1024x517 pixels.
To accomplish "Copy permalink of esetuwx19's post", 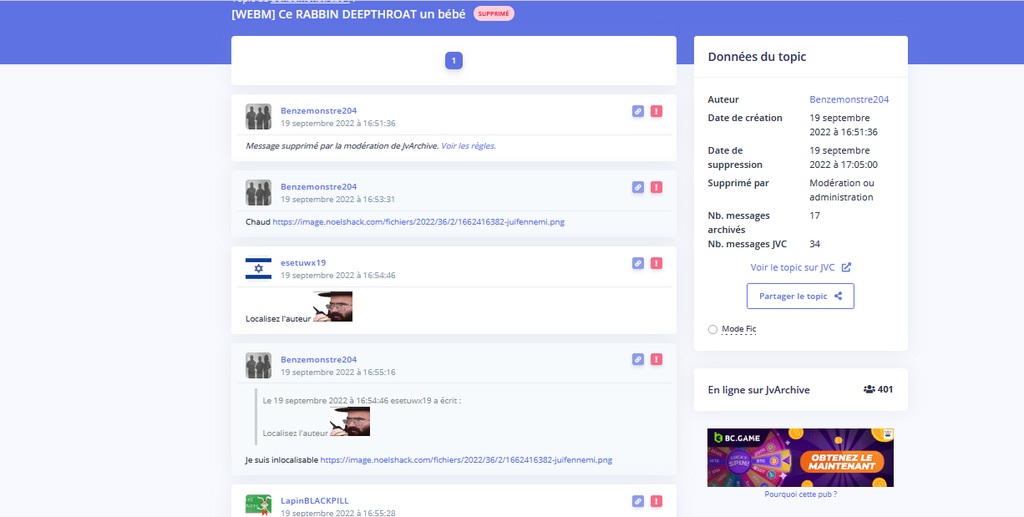I will click(x=638, y=263).
